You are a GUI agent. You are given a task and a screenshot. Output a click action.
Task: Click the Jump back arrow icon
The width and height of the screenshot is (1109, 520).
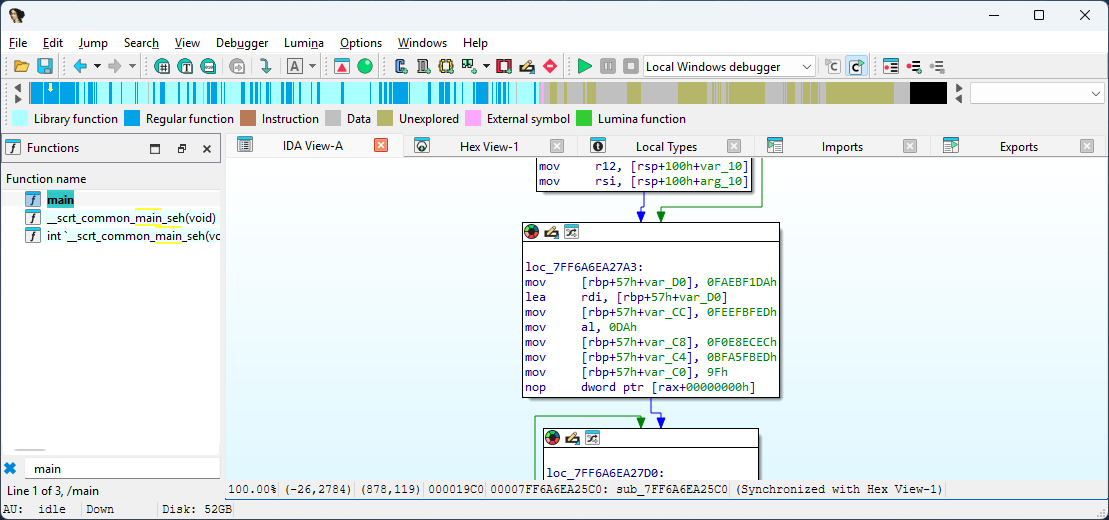point(80,66)
